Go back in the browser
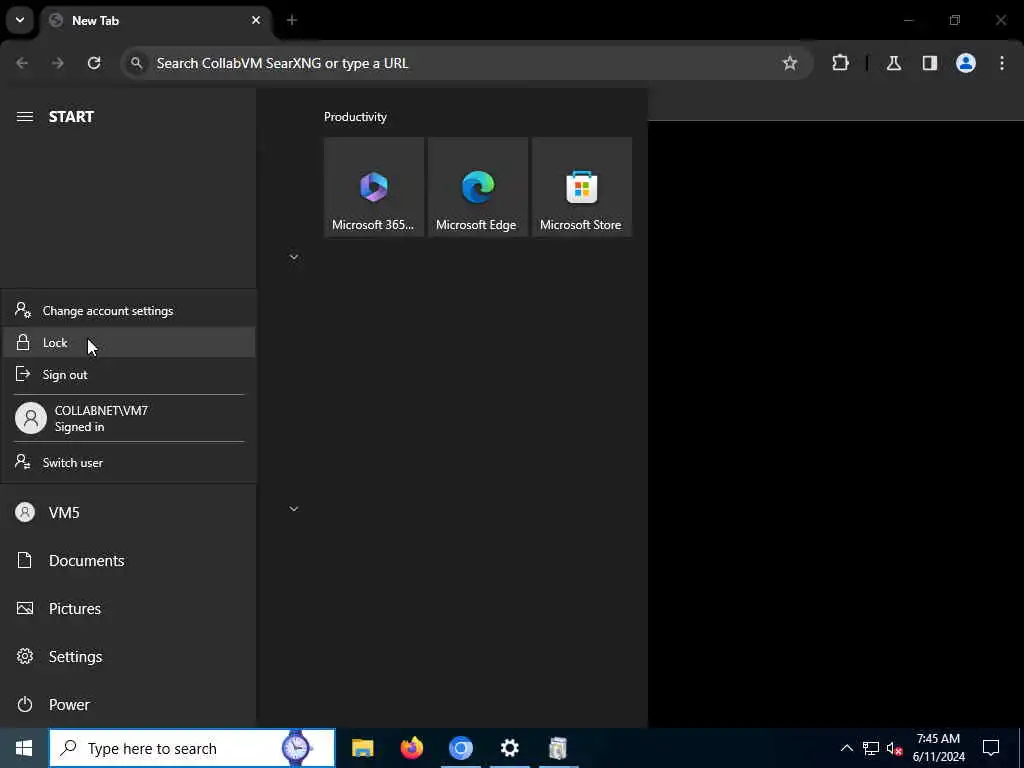Screen dimensions: 1024x768 (22, 63)
